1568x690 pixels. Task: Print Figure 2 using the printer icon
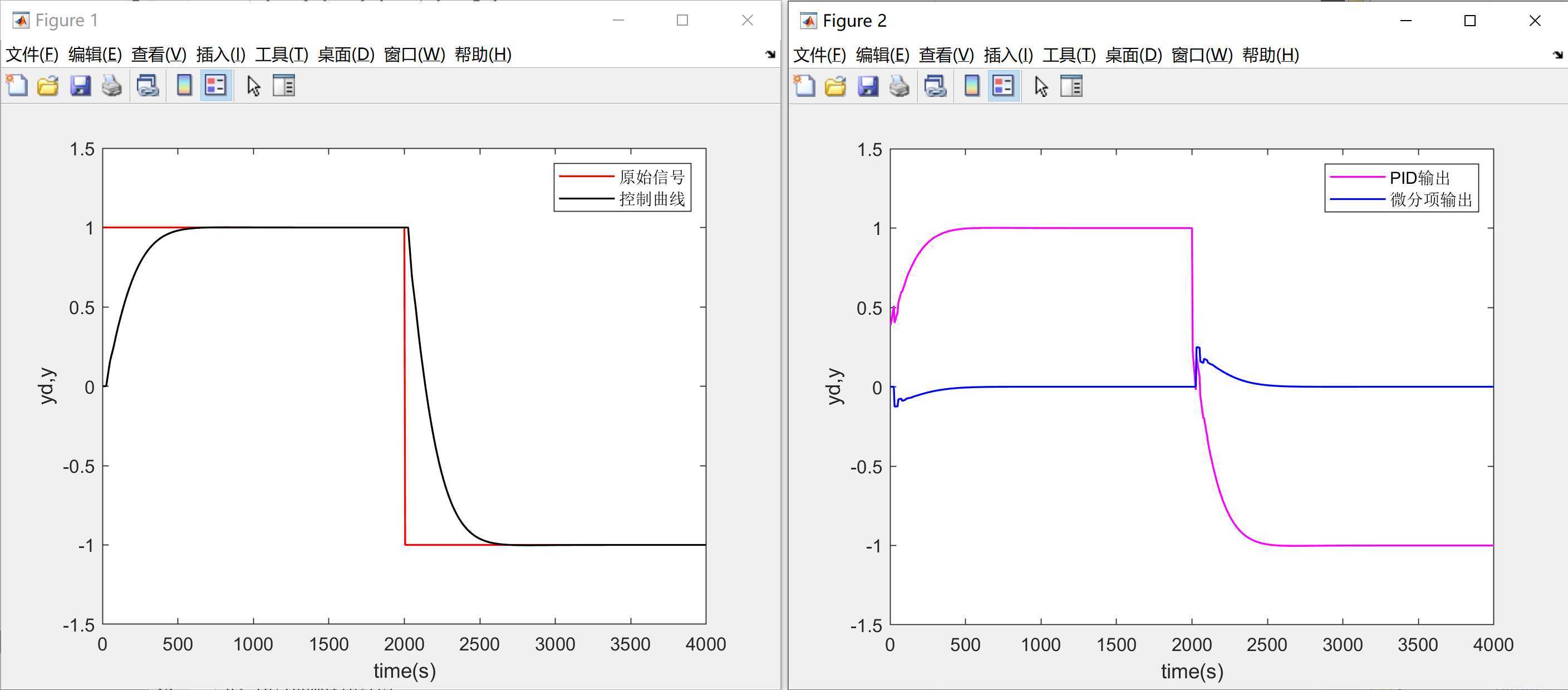tap(899, 86)
